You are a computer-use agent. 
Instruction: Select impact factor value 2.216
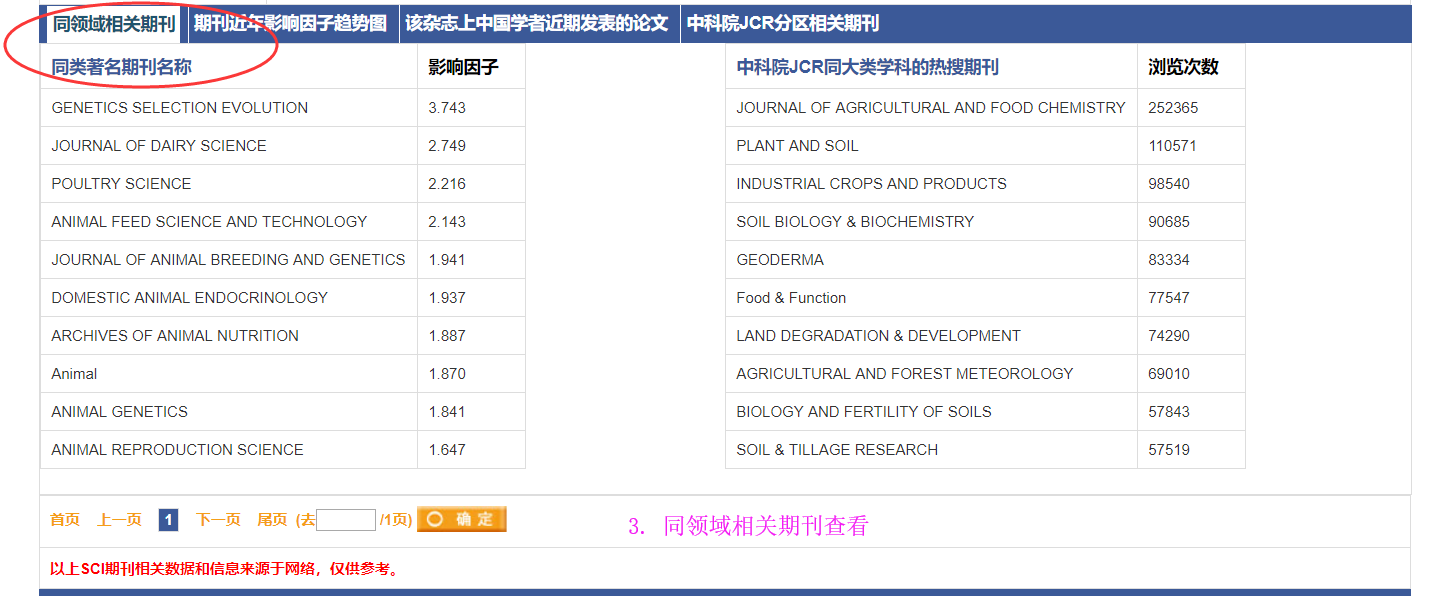coord(447,184)
